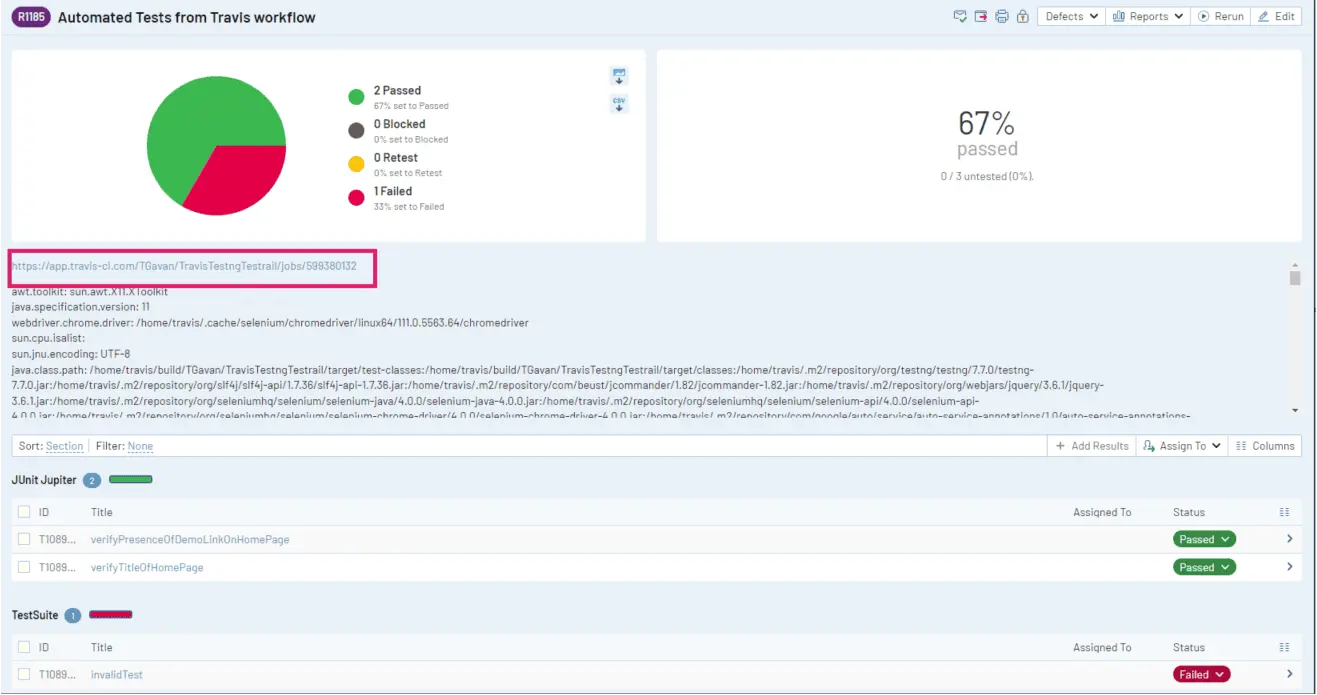Viewport: 1317px width, 695px height.
Task: Expand the Reports dropdown menu
Action: tap(1148, 16)
